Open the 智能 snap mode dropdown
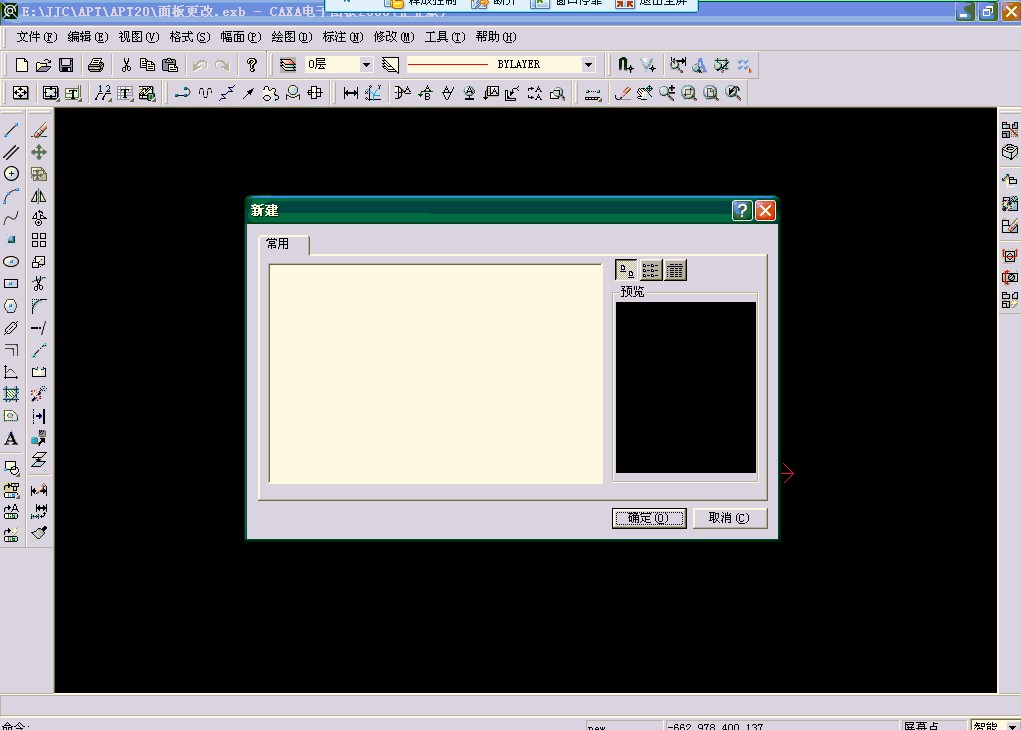Image resolution: width=1021 pixels, height=730 pixels. 1012,725
